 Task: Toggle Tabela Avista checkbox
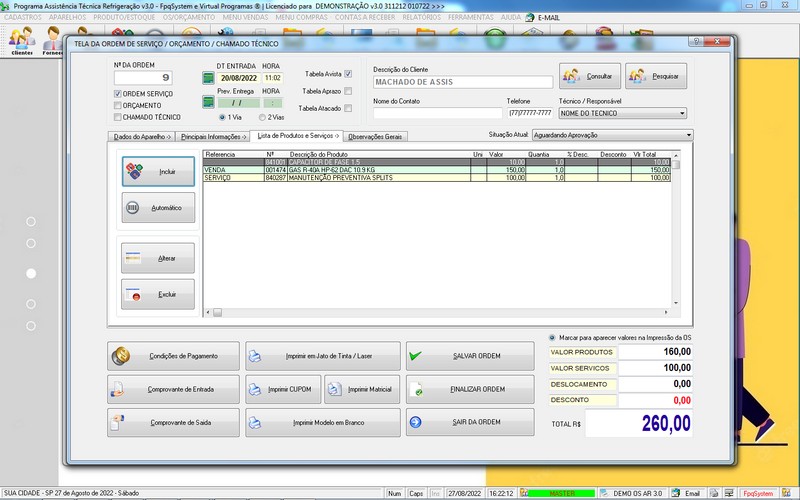tap(348, 74)
